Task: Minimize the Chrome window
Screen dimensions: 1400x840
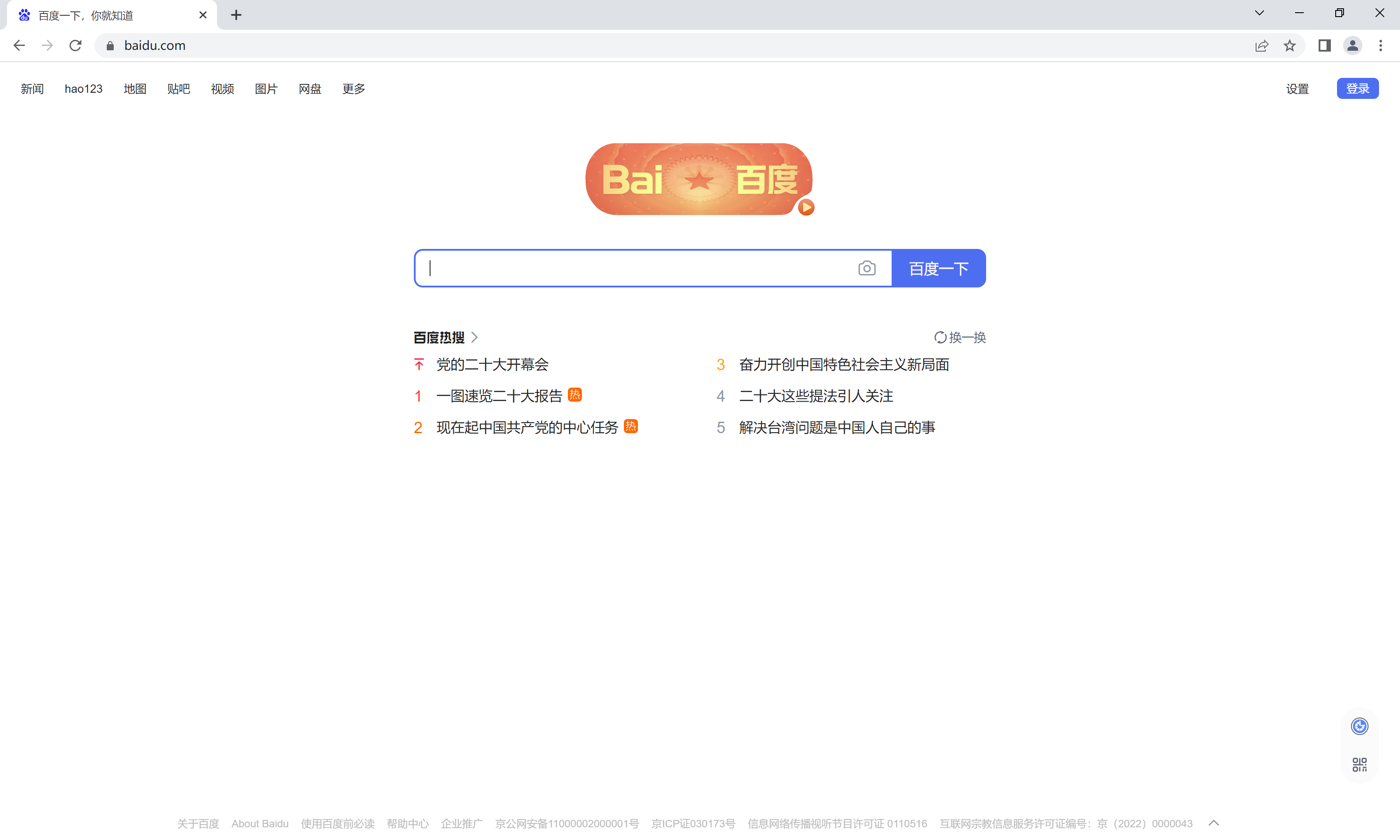Action: pyautogui.click(x=1299, y=13)
